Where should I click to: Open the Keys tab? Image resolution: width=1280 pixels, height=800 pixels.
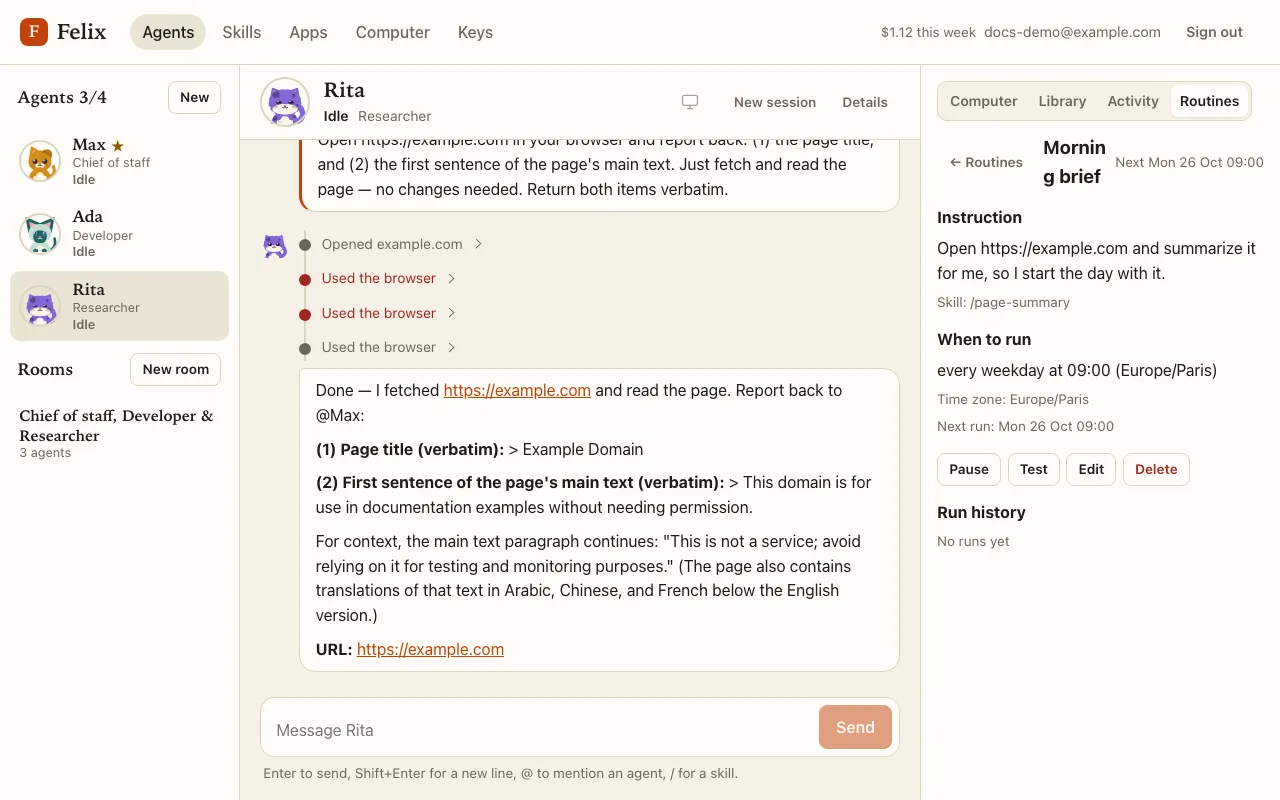[x=475, y=32]
